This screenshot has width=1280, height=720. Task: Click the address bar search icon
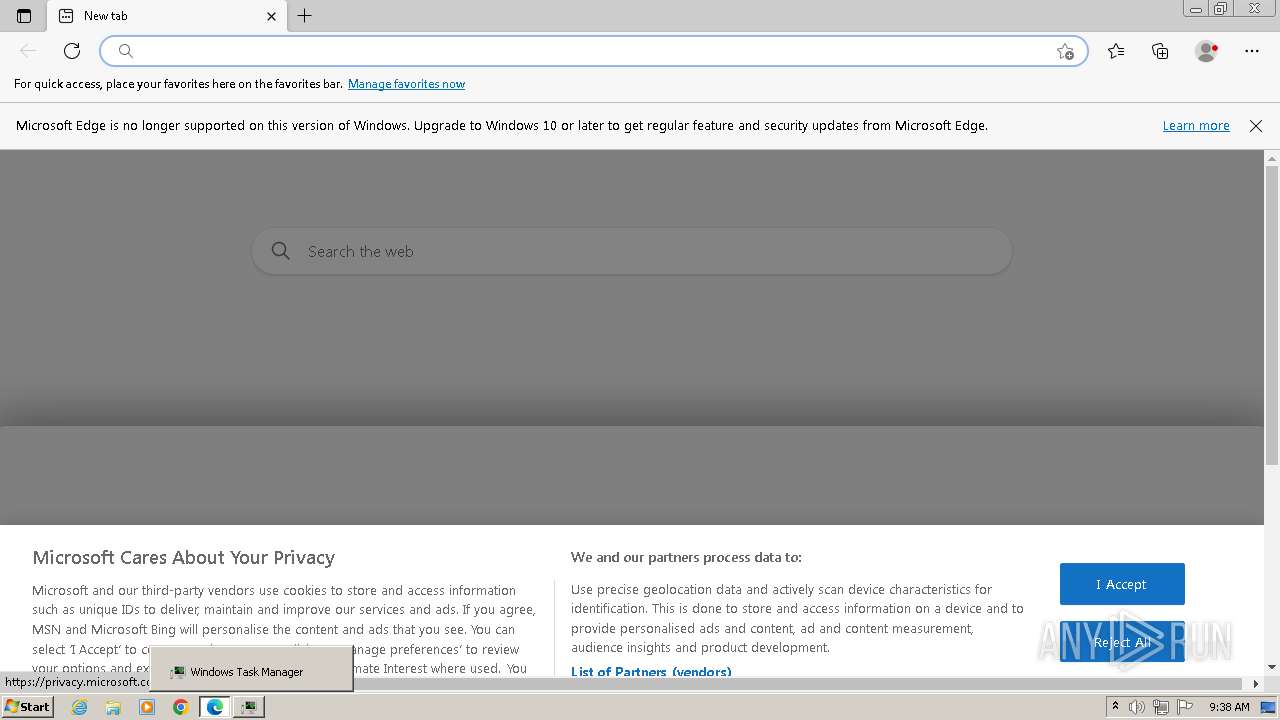tap(125, 51)
